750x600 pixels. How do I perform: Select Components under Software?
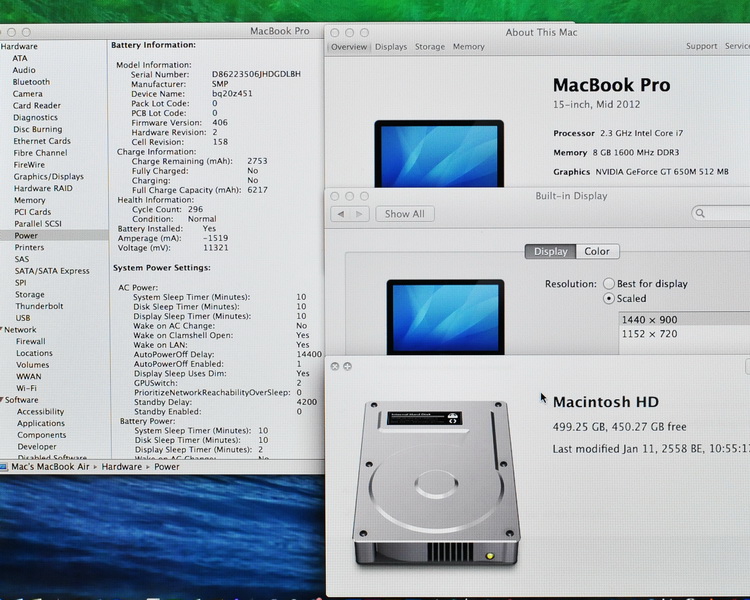[42, 435]
